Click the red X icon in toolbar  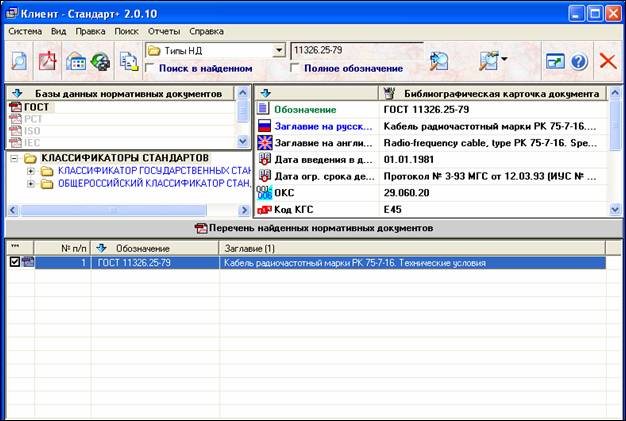coord(607,61)
